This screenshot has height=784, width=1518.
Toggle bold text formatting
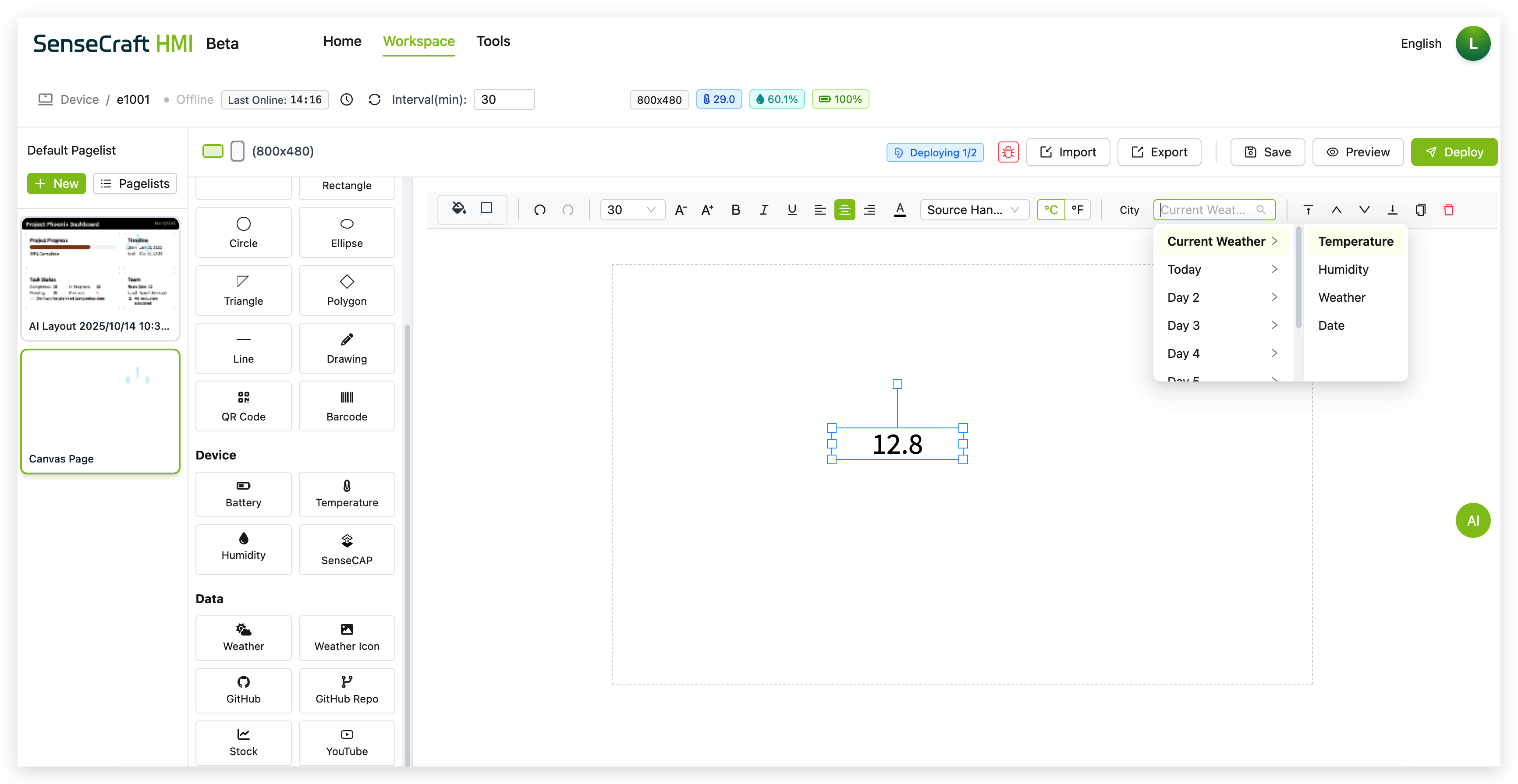pyautogui.click(x=735, y=210)
